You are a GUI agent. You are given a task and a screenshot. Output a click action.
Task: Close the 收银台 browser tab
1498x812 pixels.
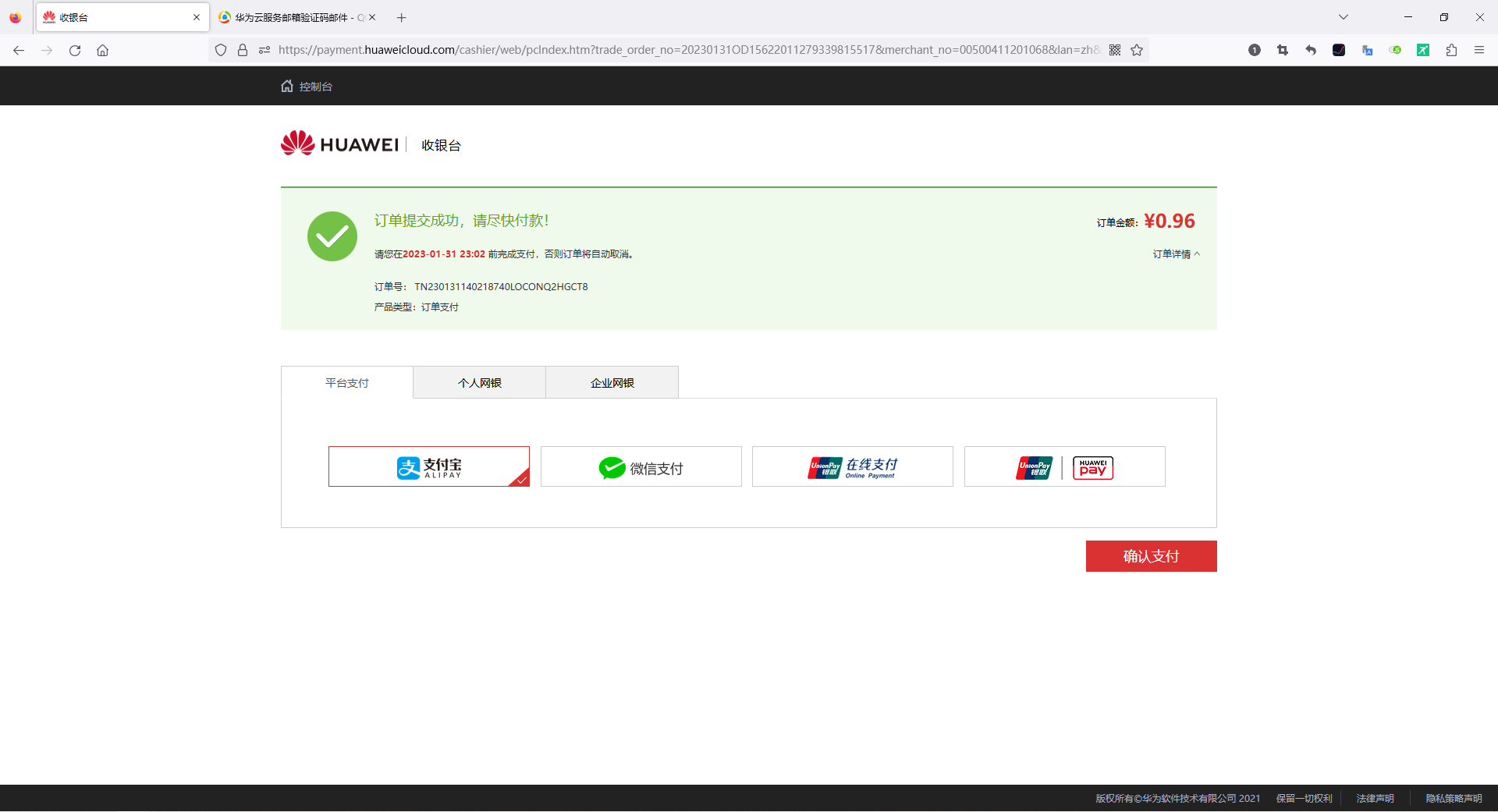197,17
